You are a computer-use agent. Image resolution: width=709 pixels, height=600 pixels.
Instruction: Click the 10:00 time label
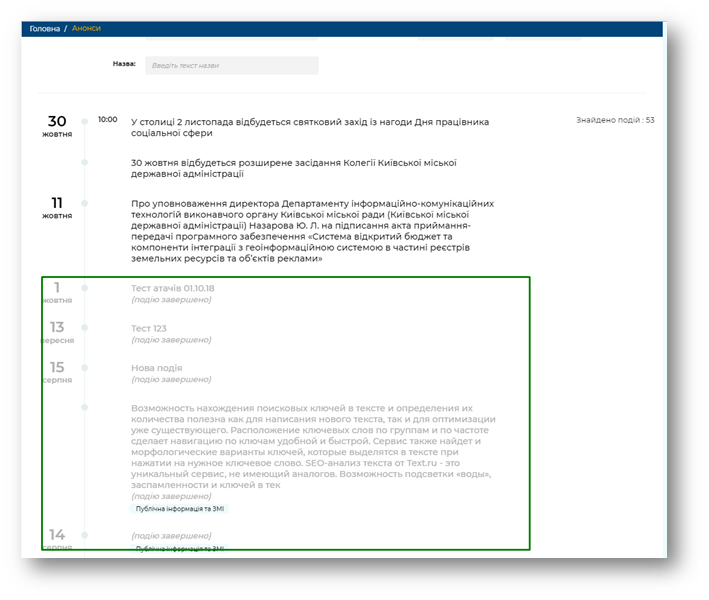click(x=108, y=120)
